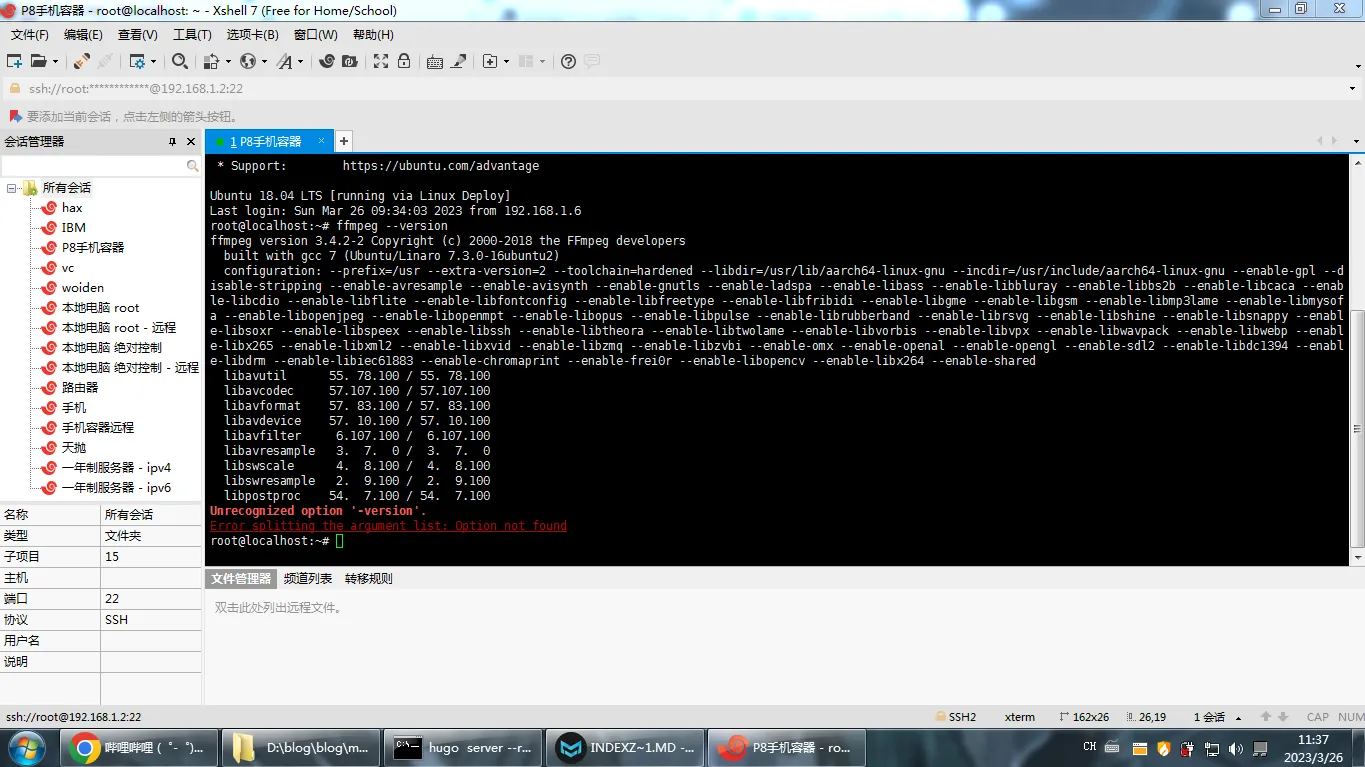Select the 路由器 session in tree
This screenshot has height=767, width=1365.
(80, 388)
